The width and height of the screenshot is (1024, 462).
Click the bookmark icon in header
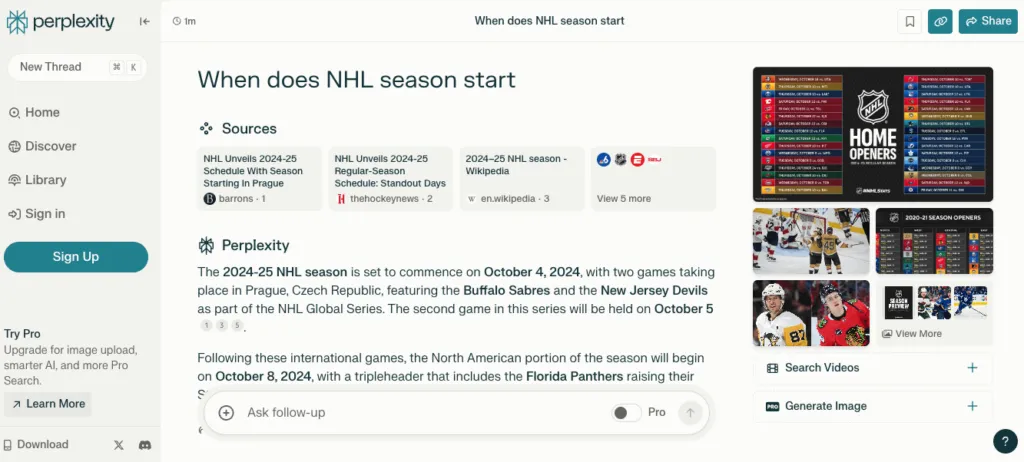[x=910, y=22]
